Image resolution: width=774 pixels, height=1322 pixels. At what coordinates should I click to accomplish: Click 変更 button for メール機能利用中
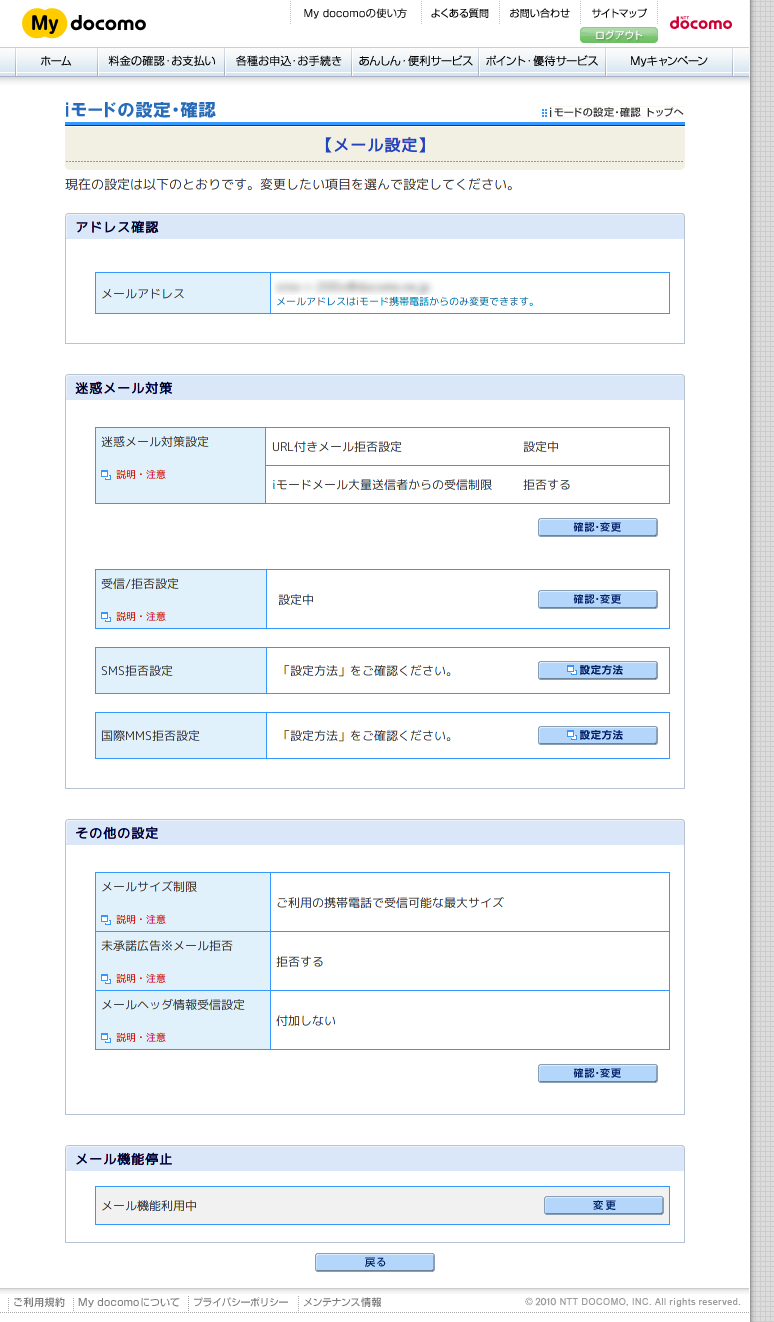click(x=604, y=1206)
